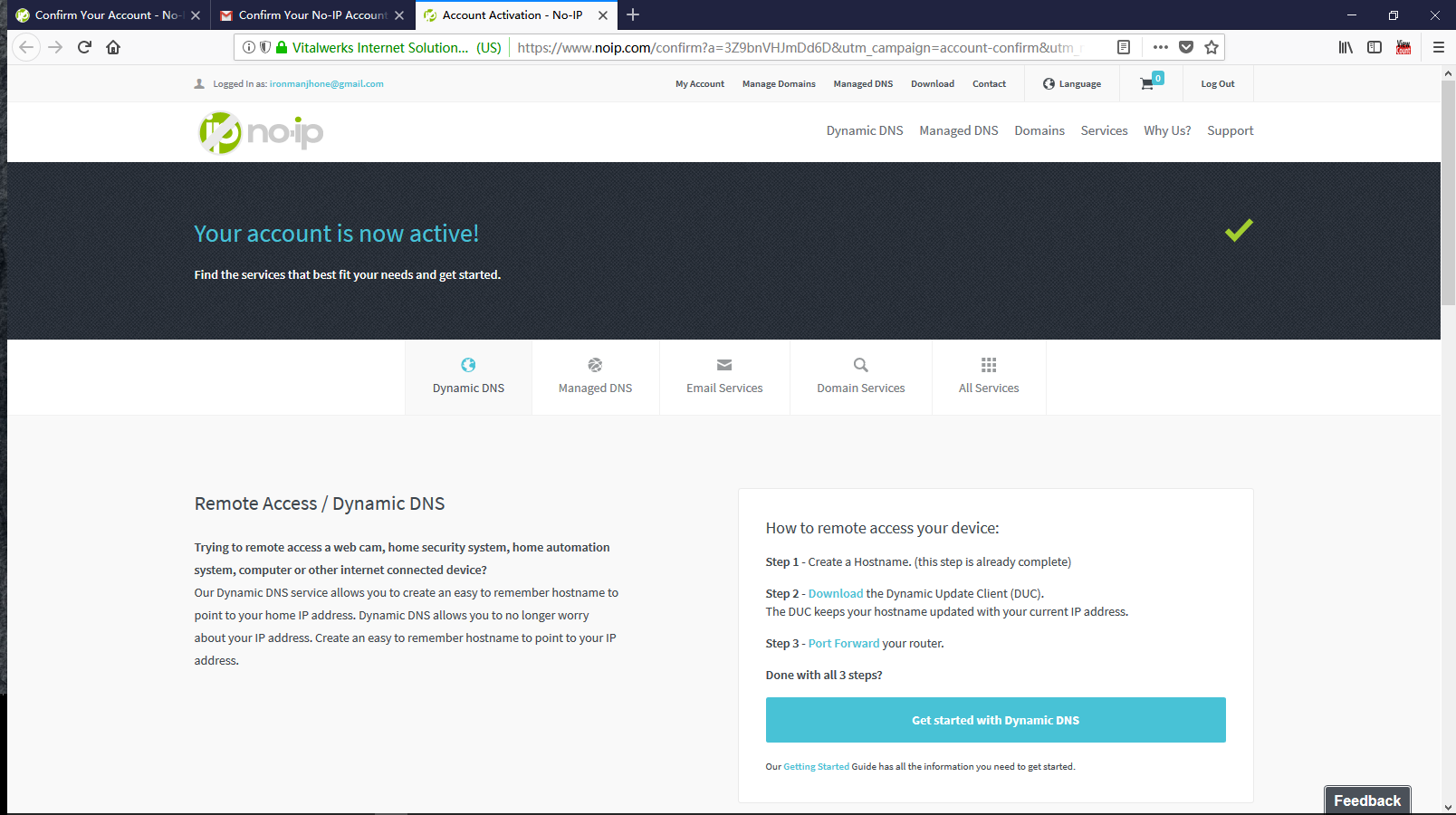Click the All Services grid icon
1456x815 pixels.
point(989,365)
